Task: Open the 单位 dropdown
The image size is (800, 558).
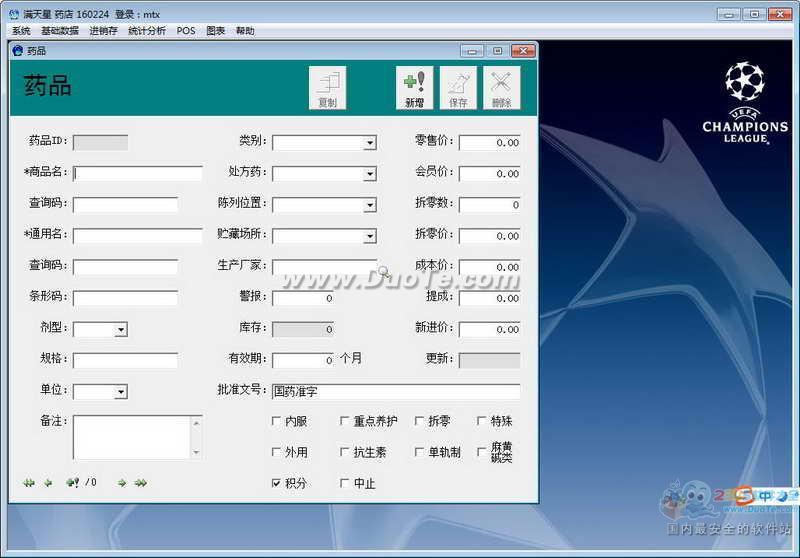Action: coord(121,392)
